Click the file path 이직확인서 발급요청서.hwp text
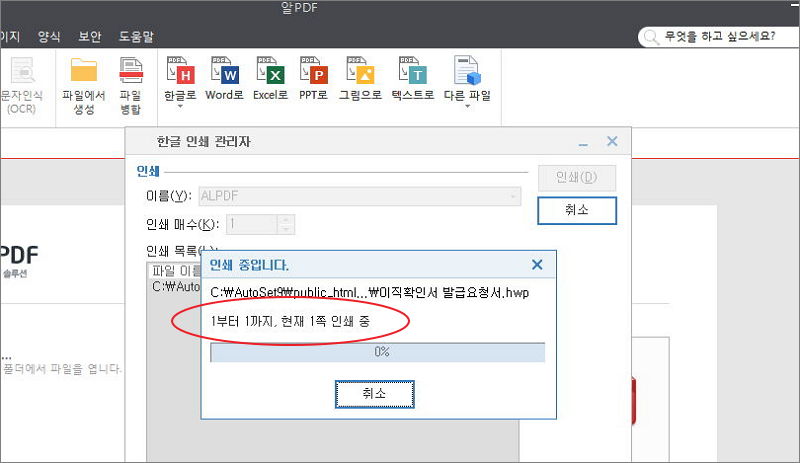Screen dimensions: 800x463 click(369, 293)
